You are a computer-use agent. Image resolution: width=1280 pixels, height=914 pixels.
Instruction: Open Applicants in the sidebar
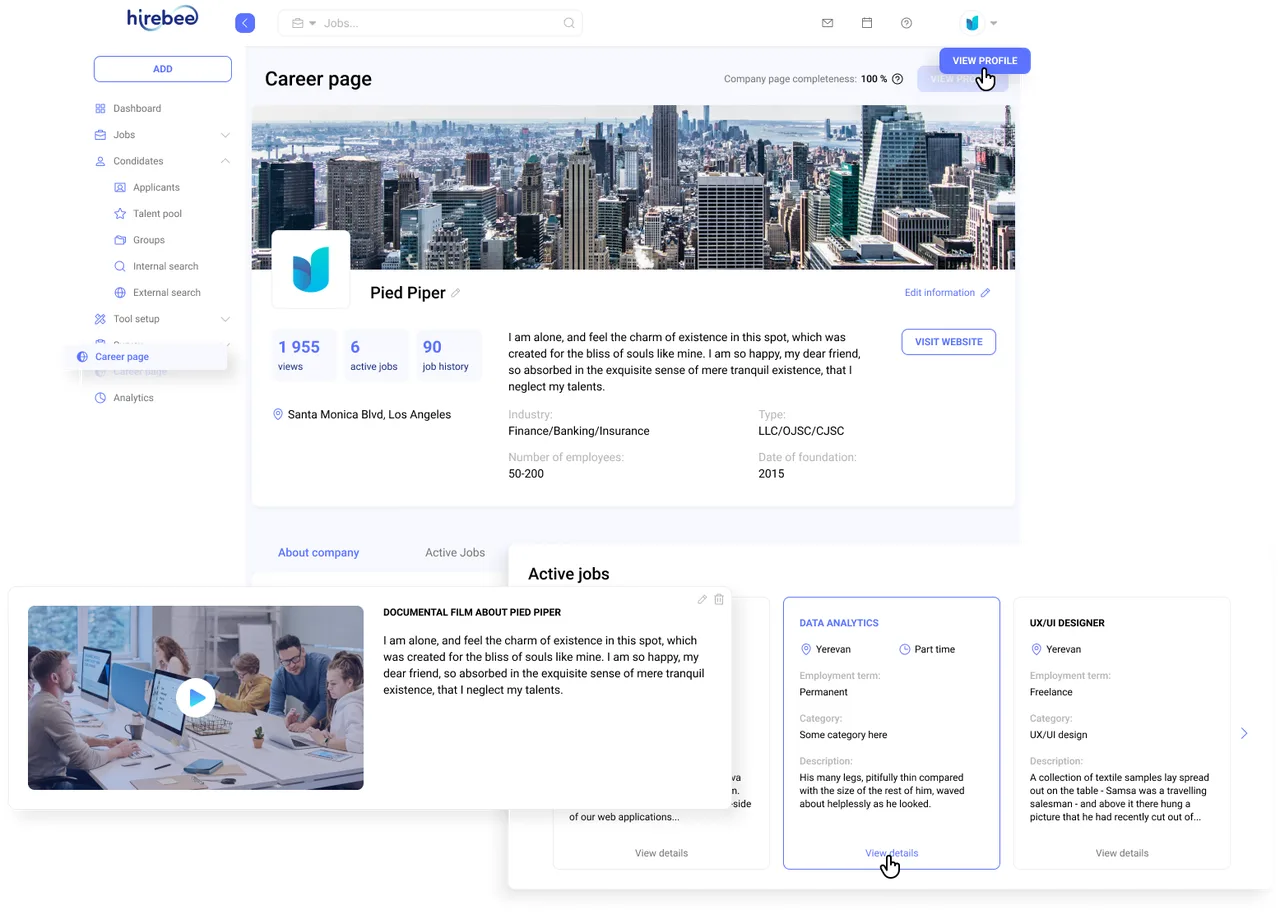[x=156, y=187]
